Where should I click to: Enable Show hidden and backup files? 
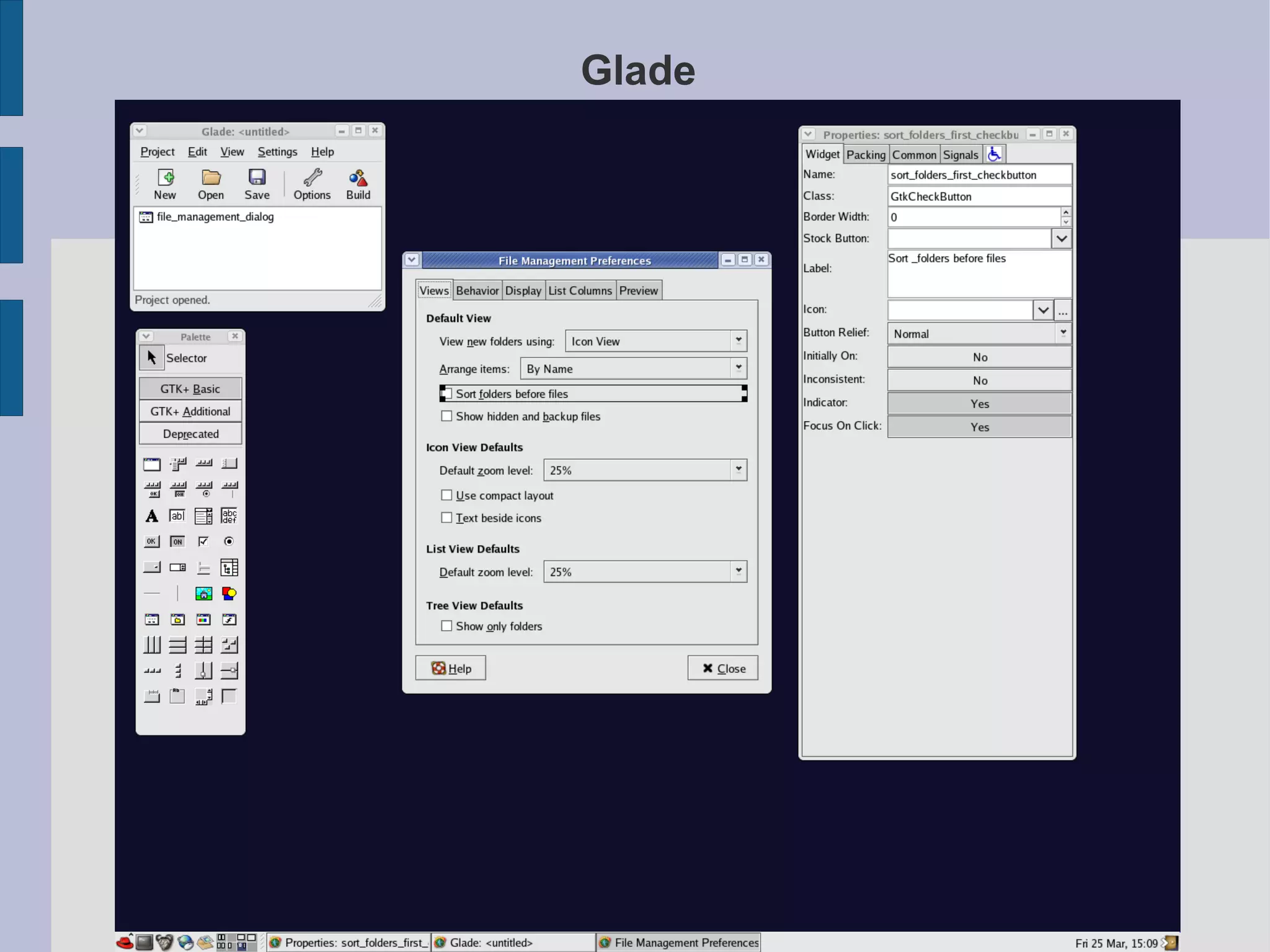click(446, 416)
